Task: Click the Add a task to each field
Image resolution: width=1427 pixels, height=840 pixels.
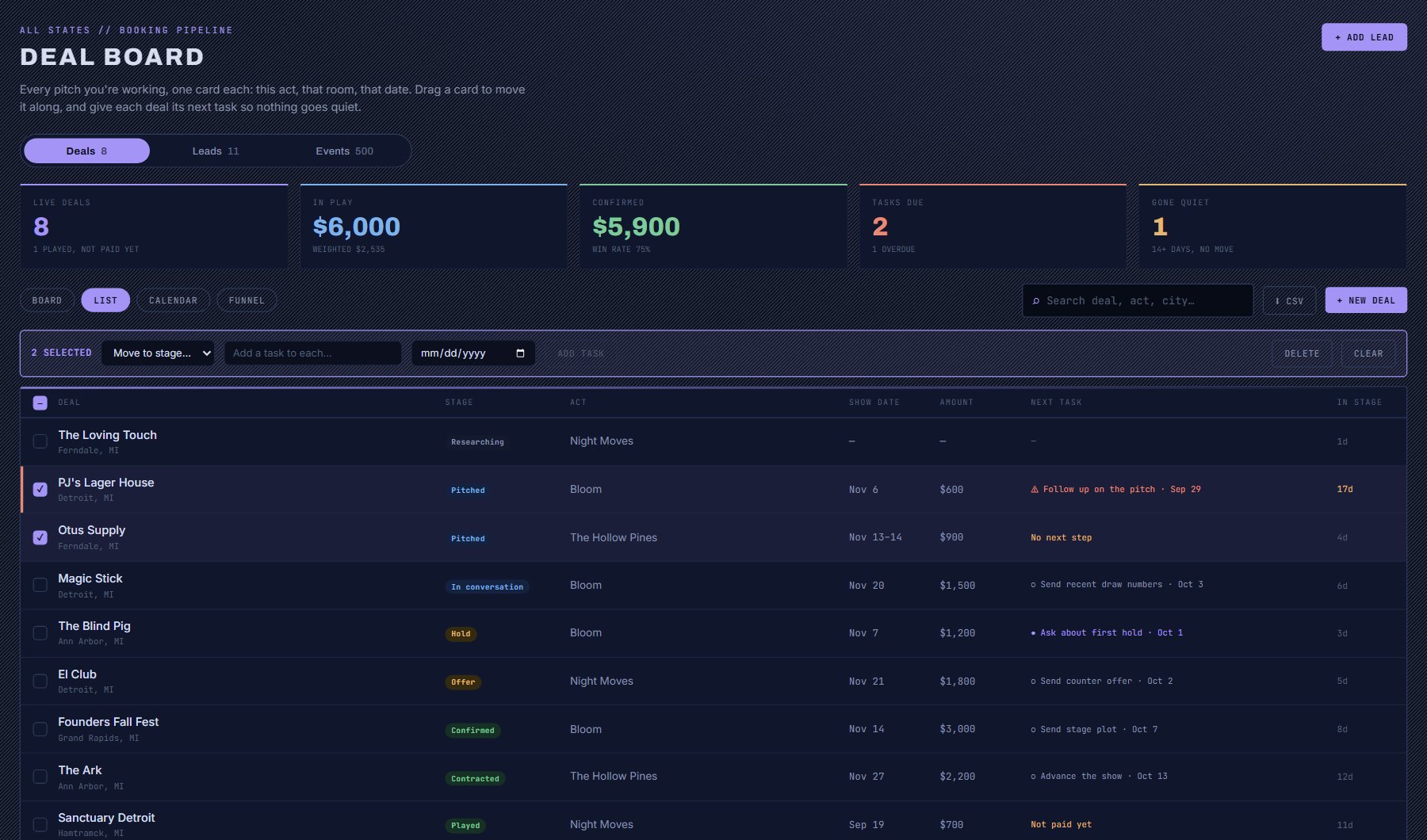Action: [x=312, y=353]
